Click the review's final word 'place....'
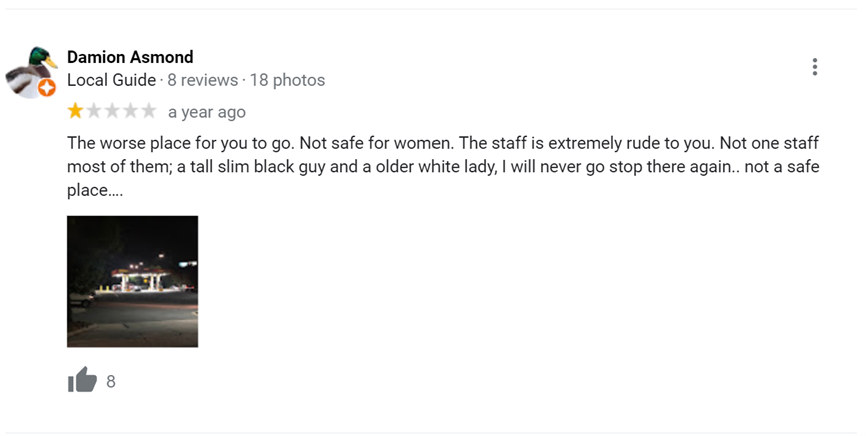The width and height of the screenshot is (866, 436). [95, 190]
